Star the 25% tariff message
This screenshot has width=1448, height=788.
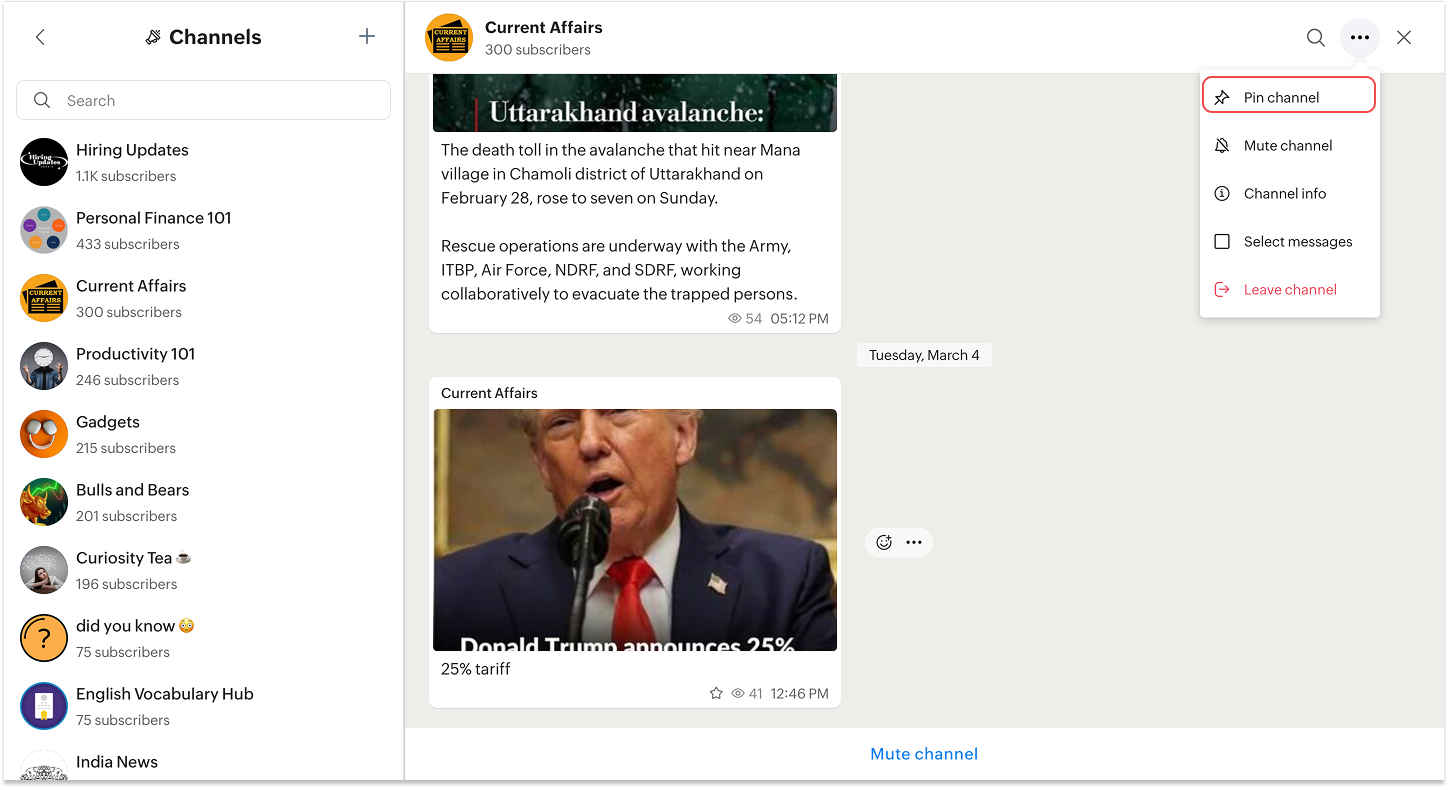point(716,693)
